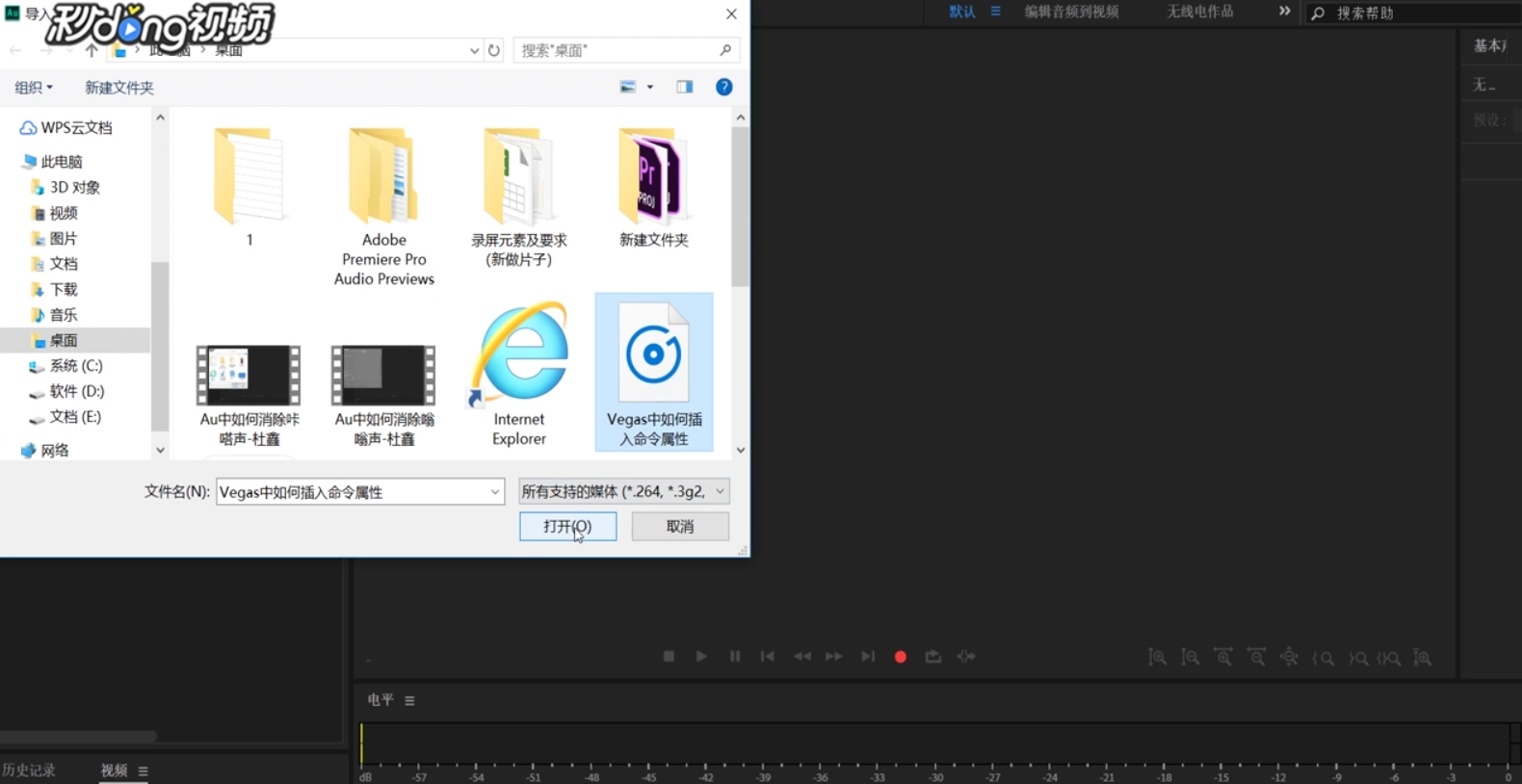The width and height of the screenshot is (1522, 784).
Task: Refresh the folder address bar
Action: tap(494, 50)
